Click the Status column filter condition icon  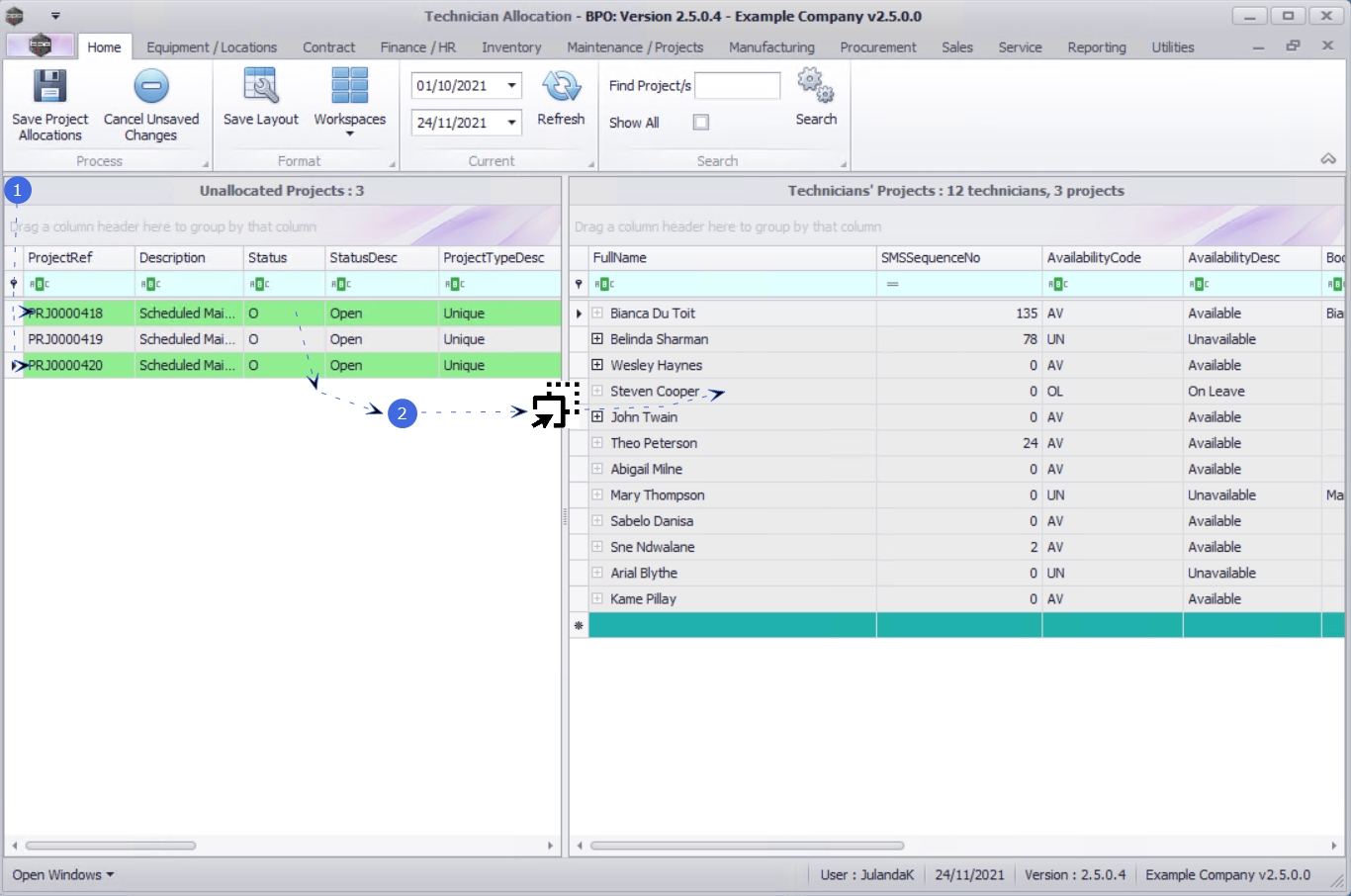(x=259, y=285)
